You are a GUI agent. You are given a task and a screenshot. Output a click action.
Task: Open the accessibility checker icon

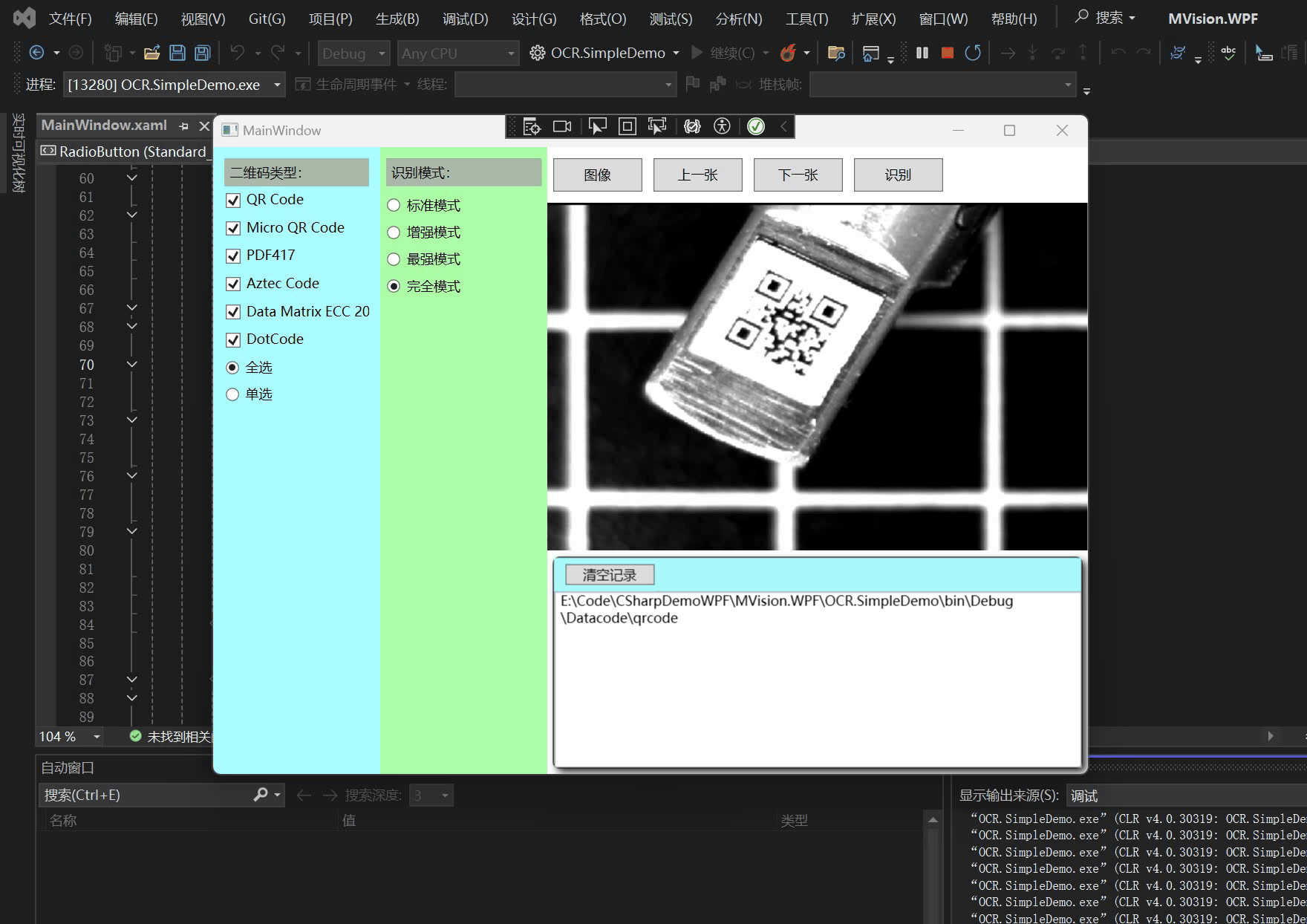[722, 126]
